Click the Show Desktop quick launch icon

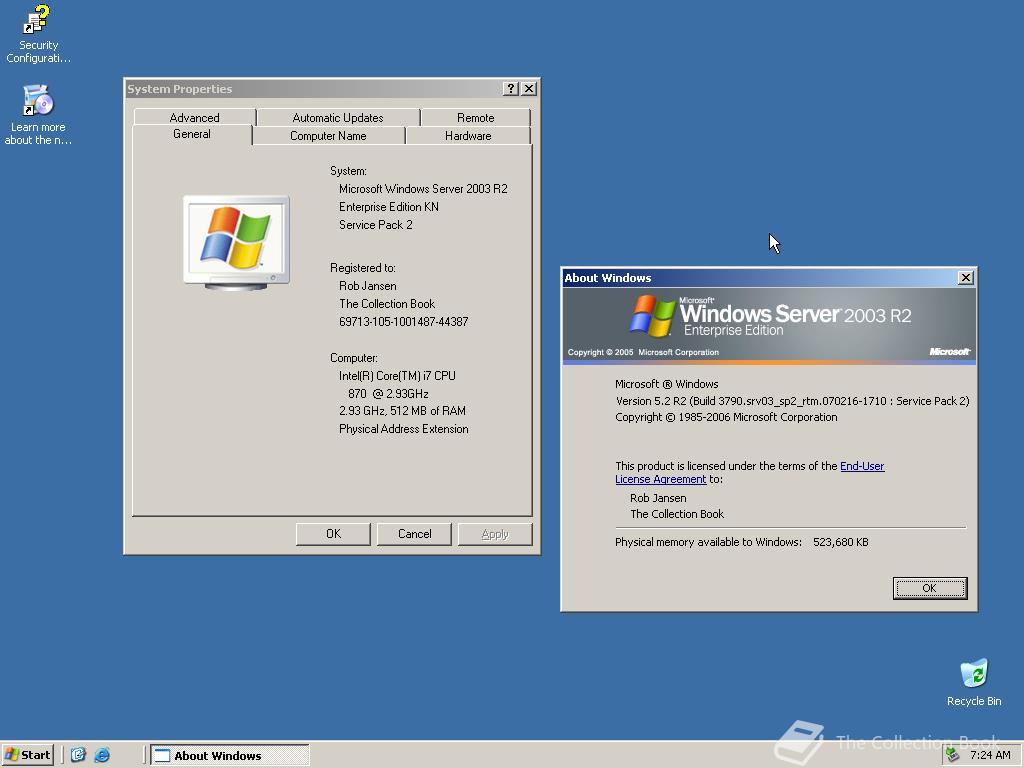point(78,755)
